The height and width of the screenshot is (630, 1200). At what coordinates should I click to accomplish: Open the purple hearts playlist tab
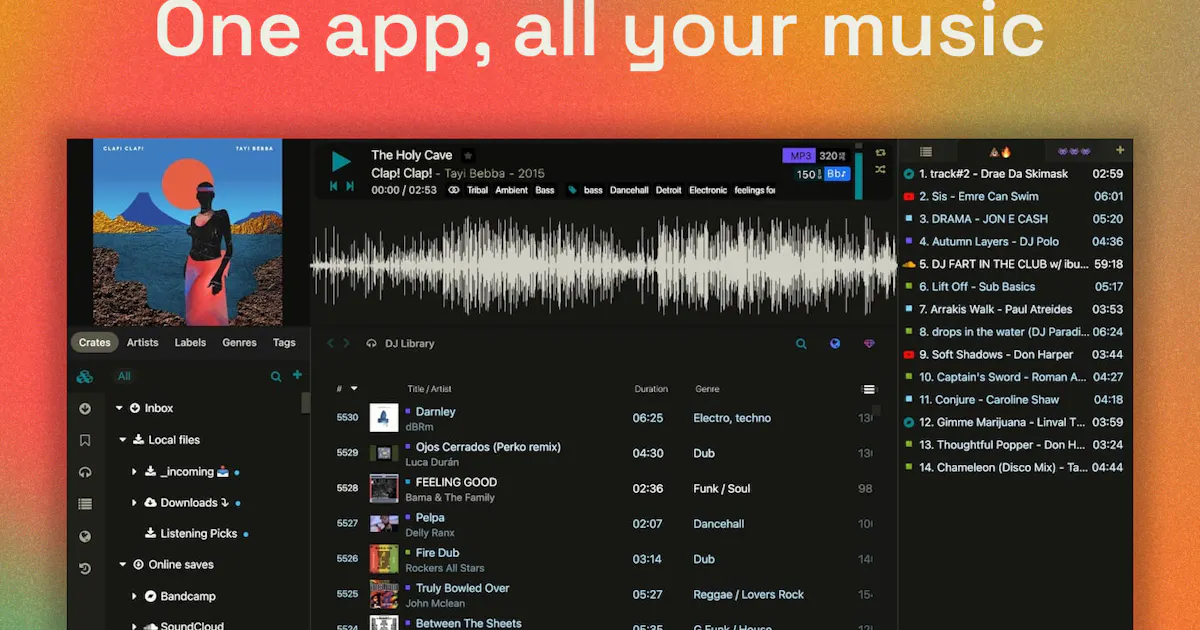coord(1075,152)
